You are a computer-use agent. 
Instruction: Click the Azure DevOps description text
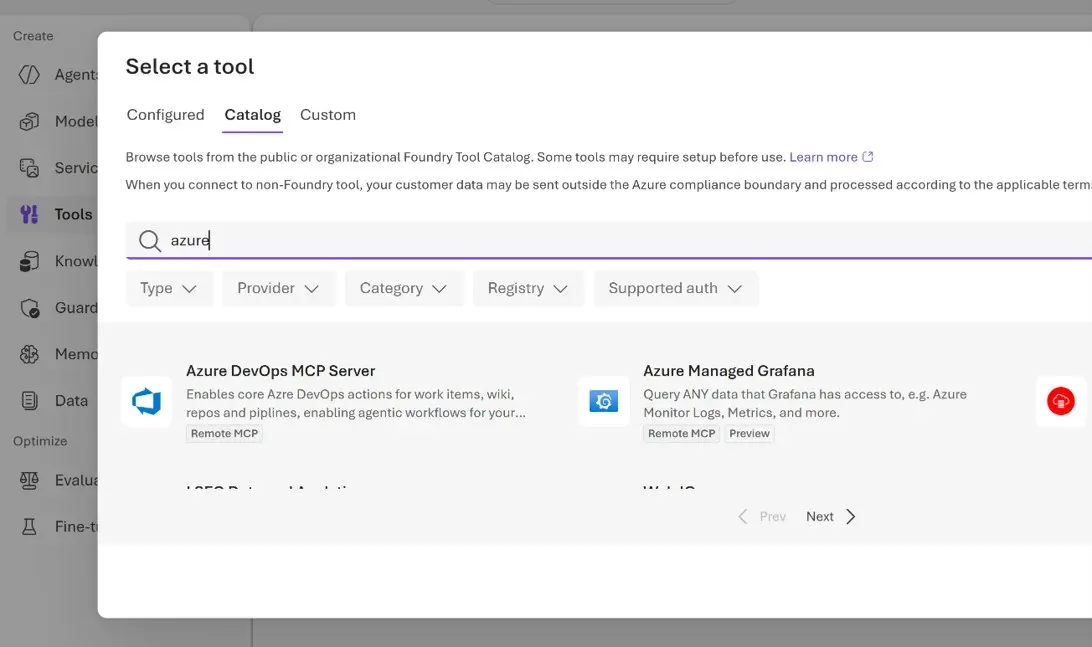356,403
